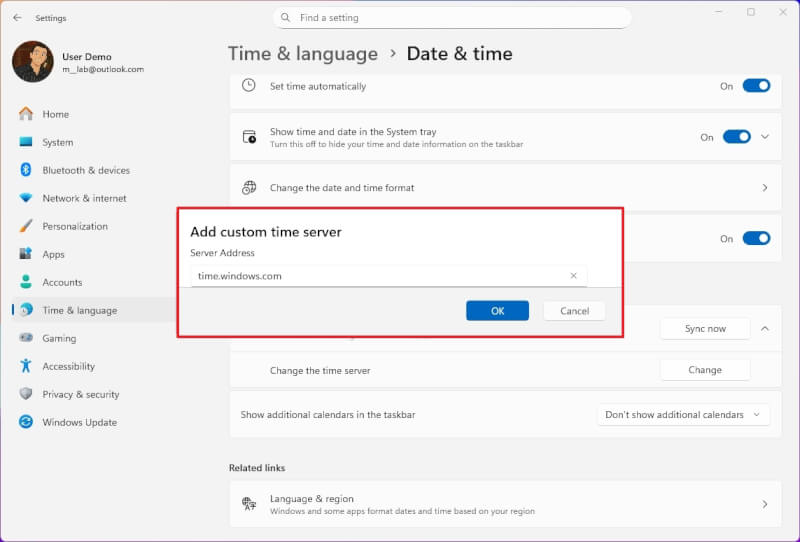800x542 pixels.
Task: Open the Gaming settings page
Action: point(59,338)
